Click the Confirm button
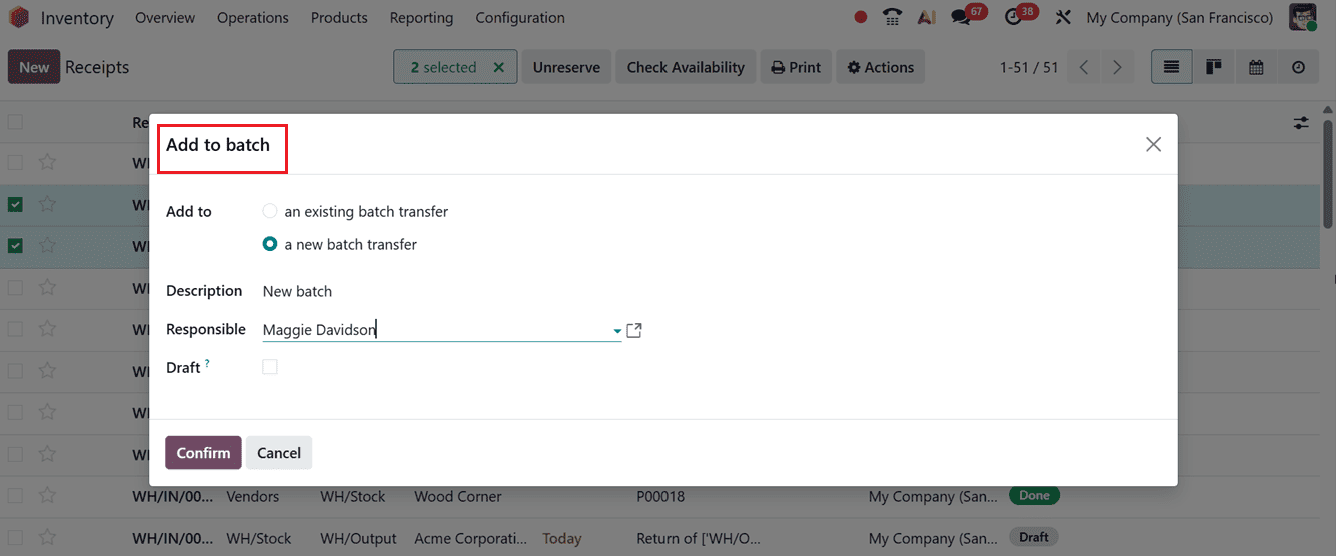 203,453
